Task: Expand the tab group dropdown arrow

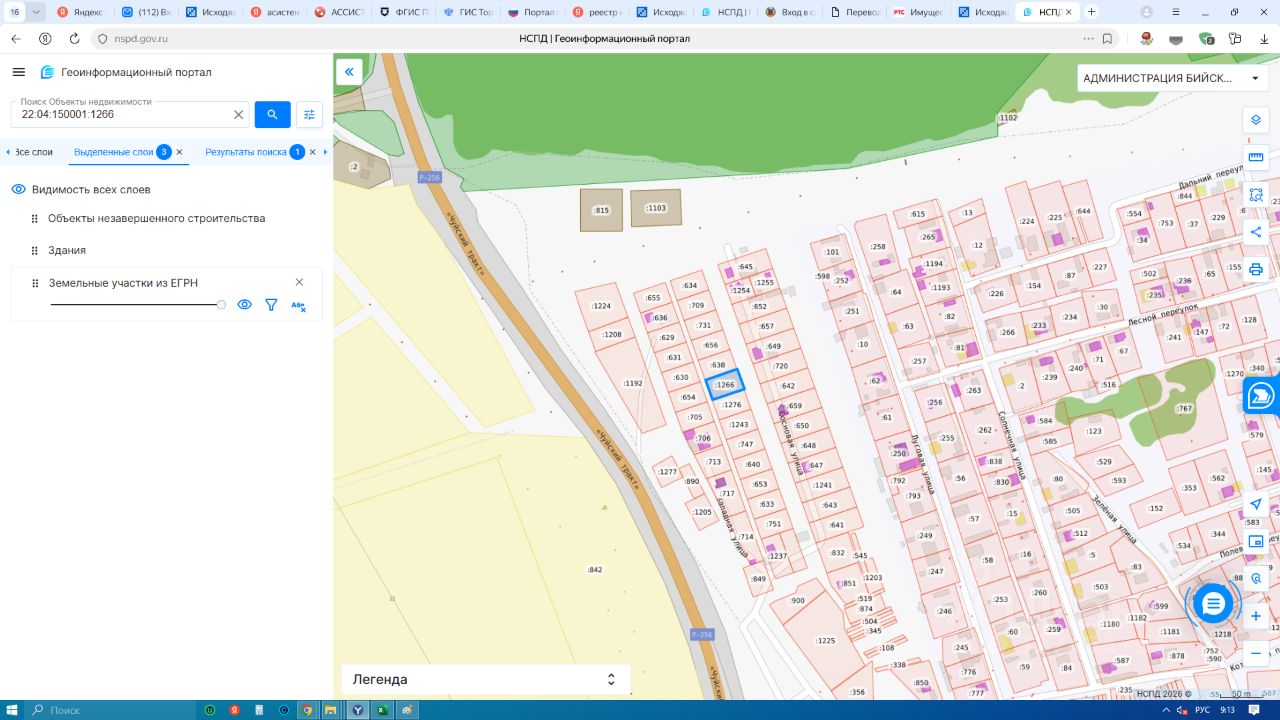Action: (x=37, y=12)
